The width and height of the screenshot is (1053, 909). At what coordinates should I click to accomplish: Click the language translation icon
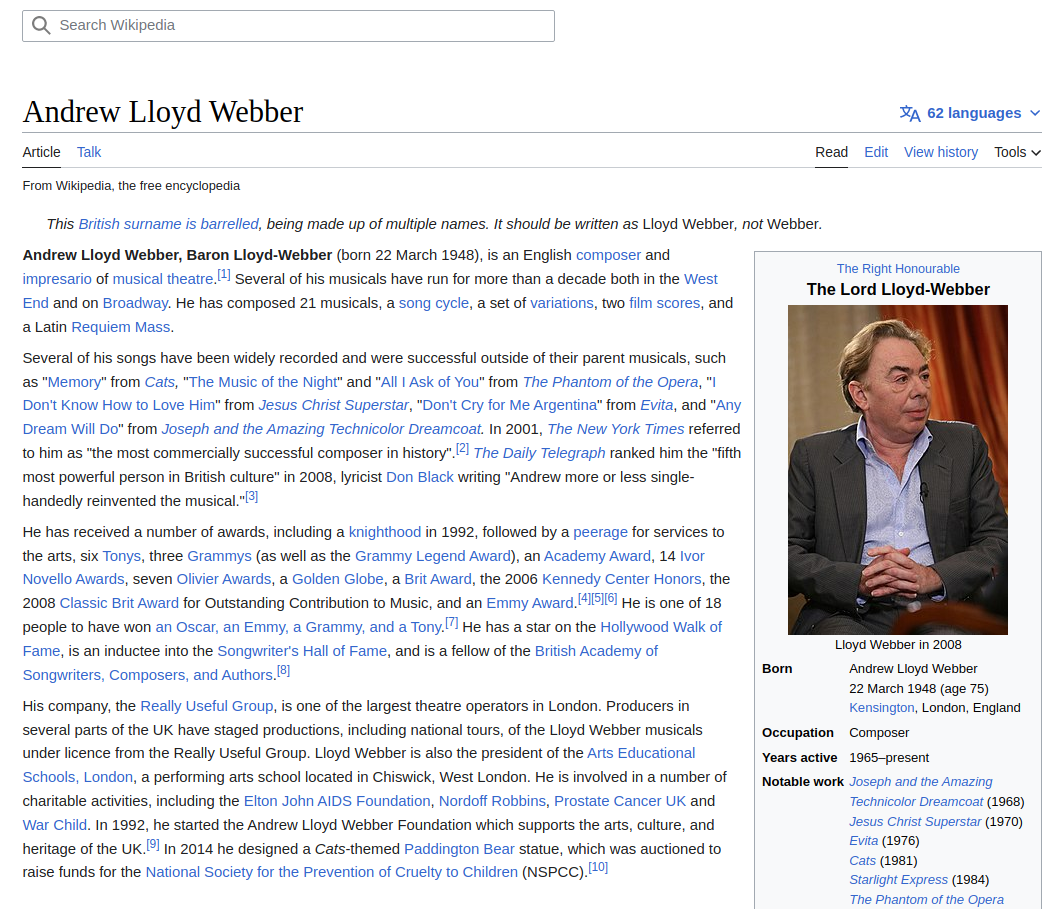[x=910, y=113]
